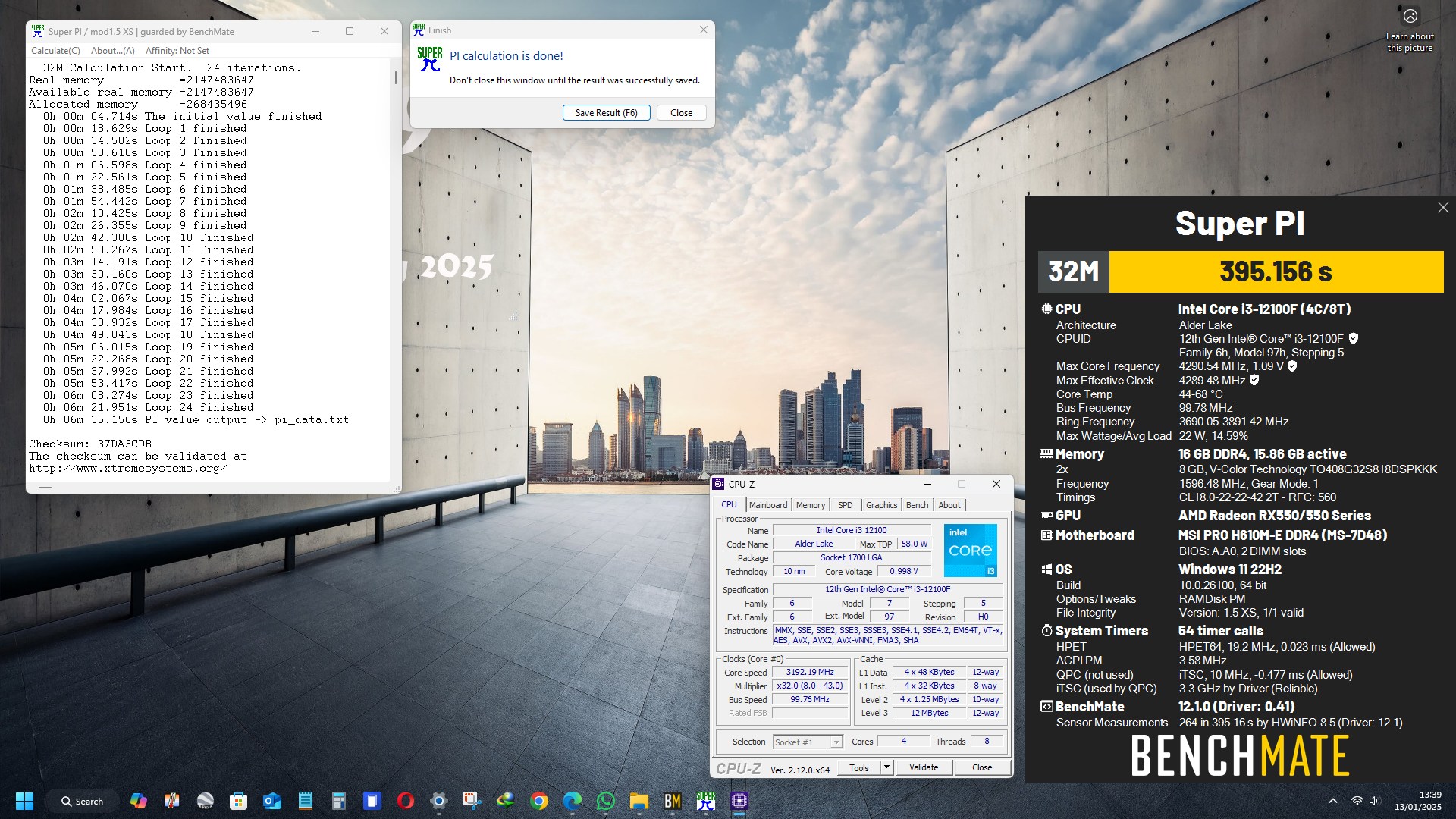1456x819 pixels.
Task: Open Notepad from the taskbar
Action: [306, 801]
